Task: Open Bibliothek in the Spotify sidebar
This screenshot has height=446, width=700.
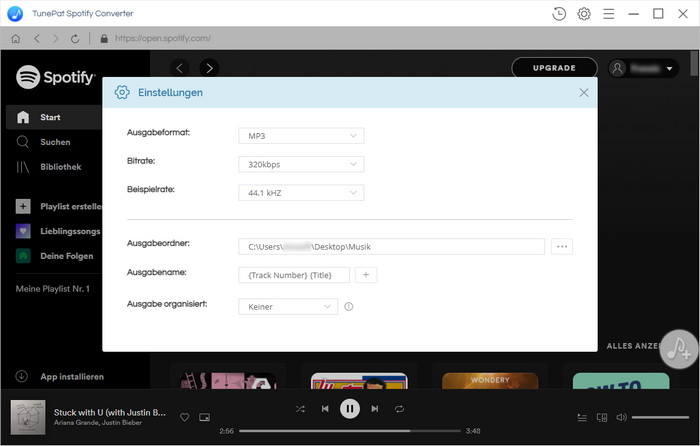Action: tap(49, 167)
